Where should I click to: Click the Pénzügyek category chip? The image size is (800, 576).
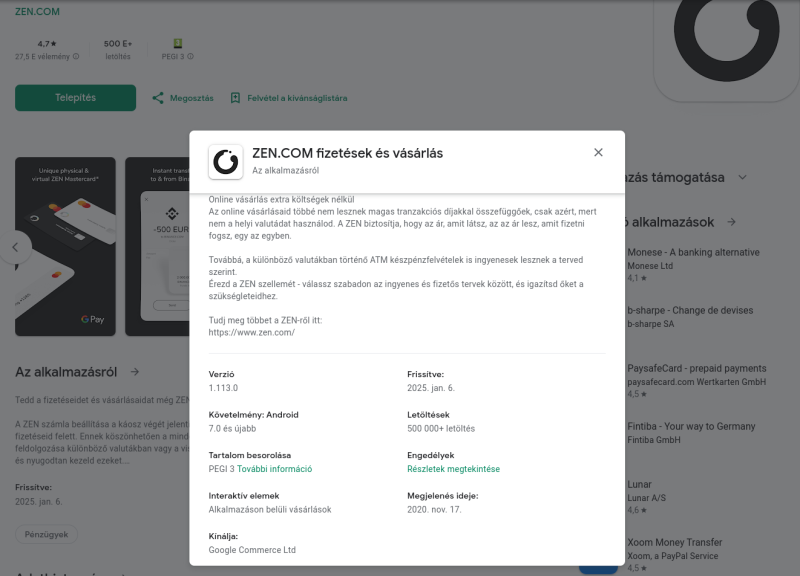pos(46,534)
